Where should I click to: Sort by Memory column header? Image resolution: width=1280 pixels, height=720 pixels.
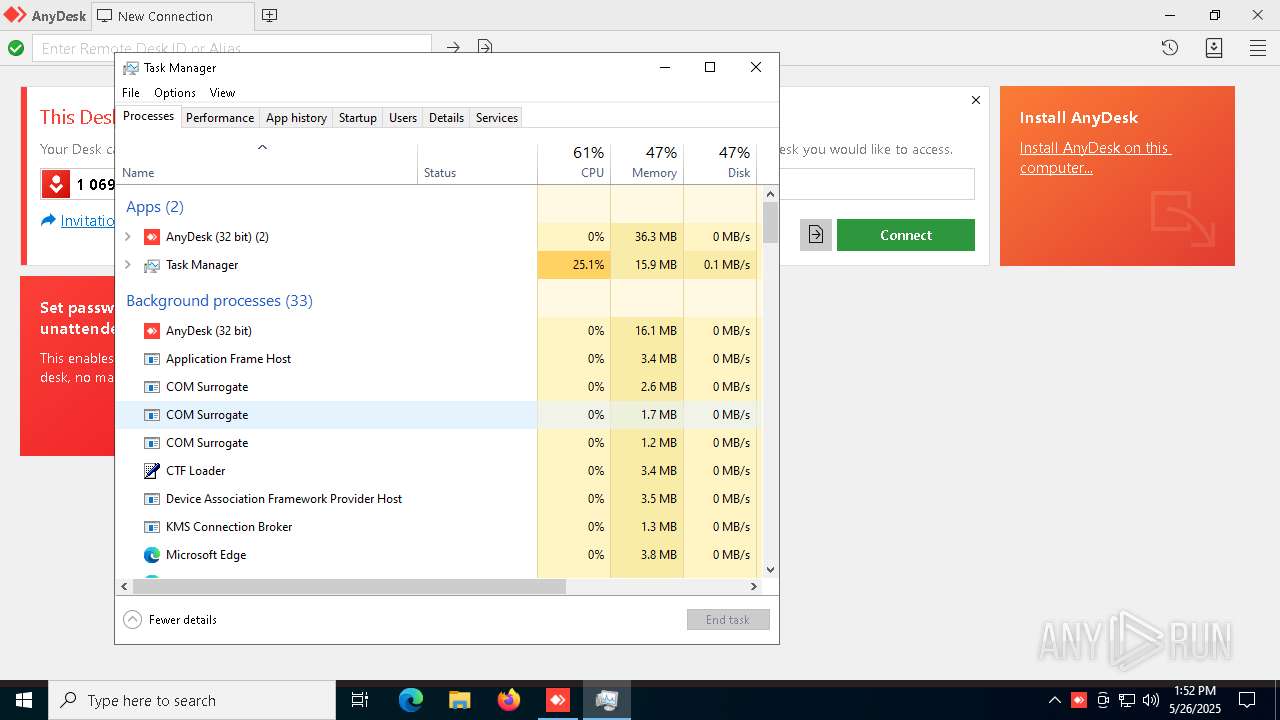(x=647, y=163)
